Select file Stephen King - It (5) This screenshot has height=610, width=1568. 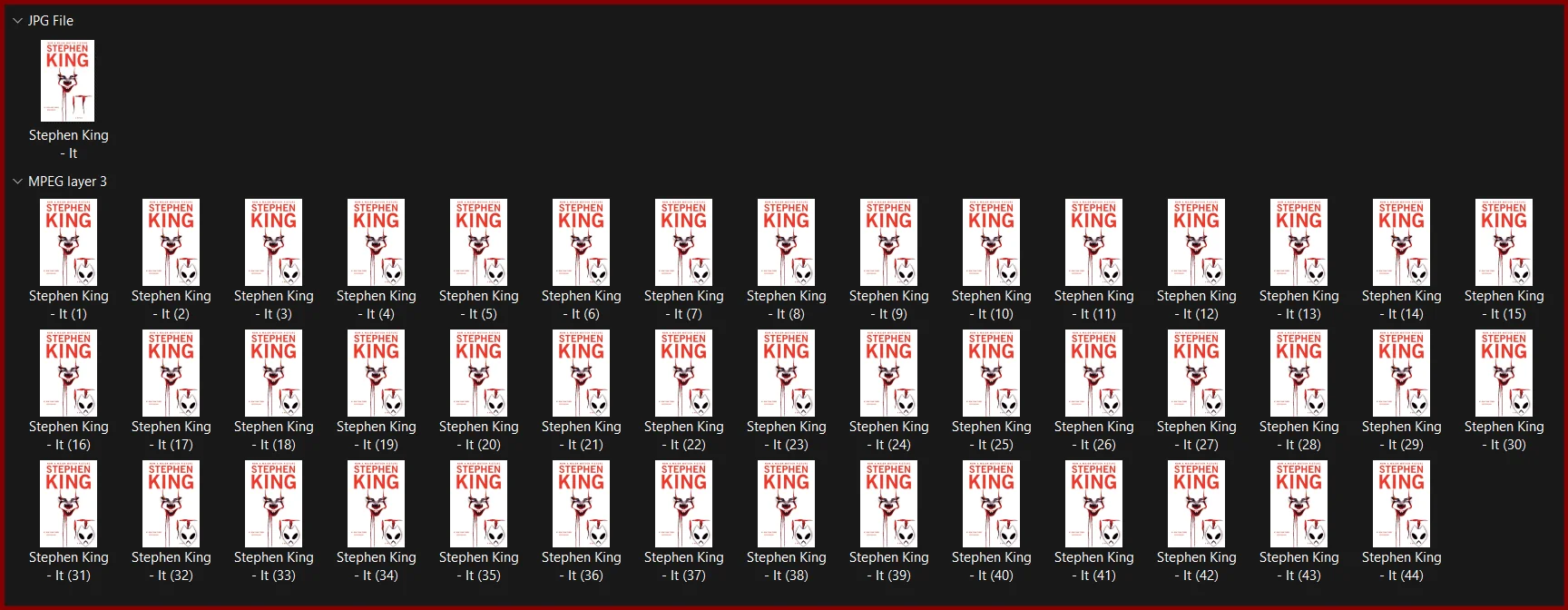pos(478,242)
